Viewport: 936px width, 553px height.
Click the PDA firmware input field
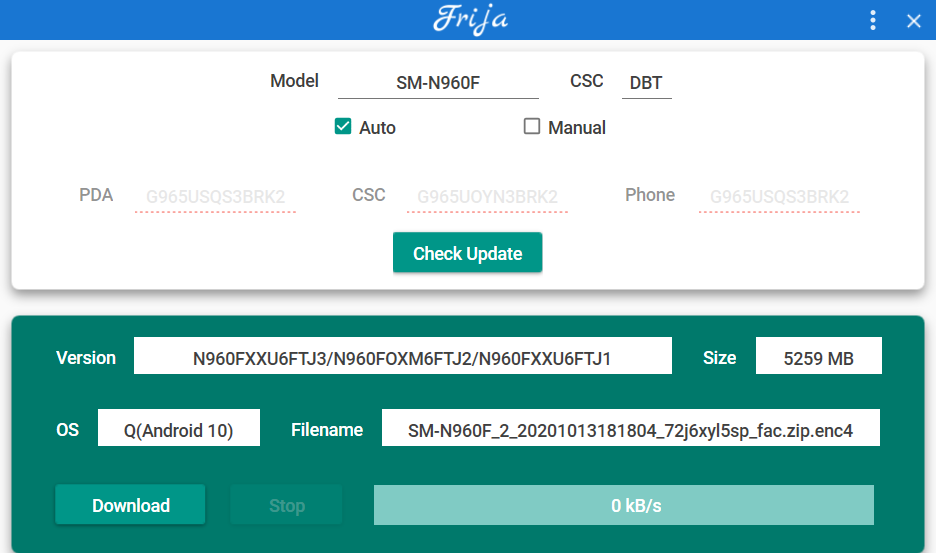pos(215,197)
